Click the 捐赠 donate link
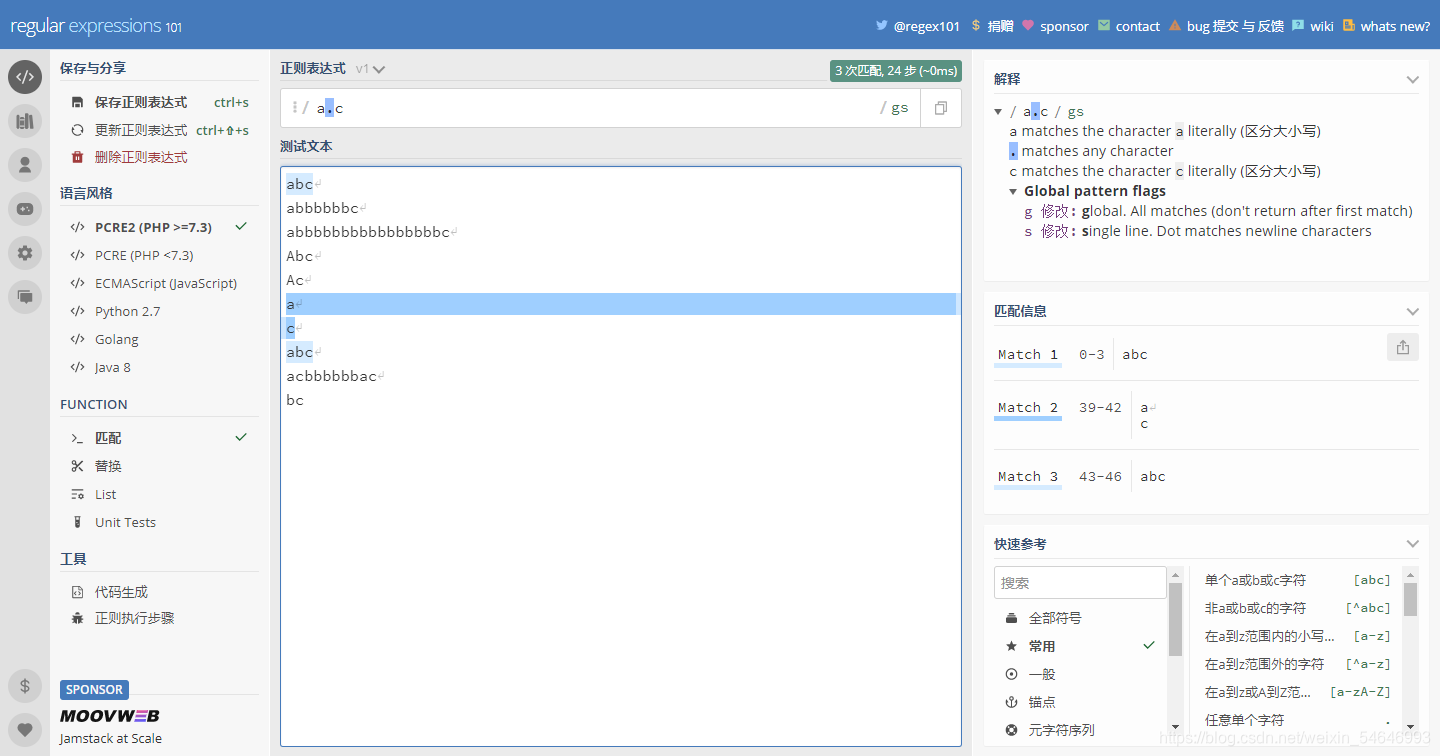Screen dimensions: 1440x756 point(992,26)
